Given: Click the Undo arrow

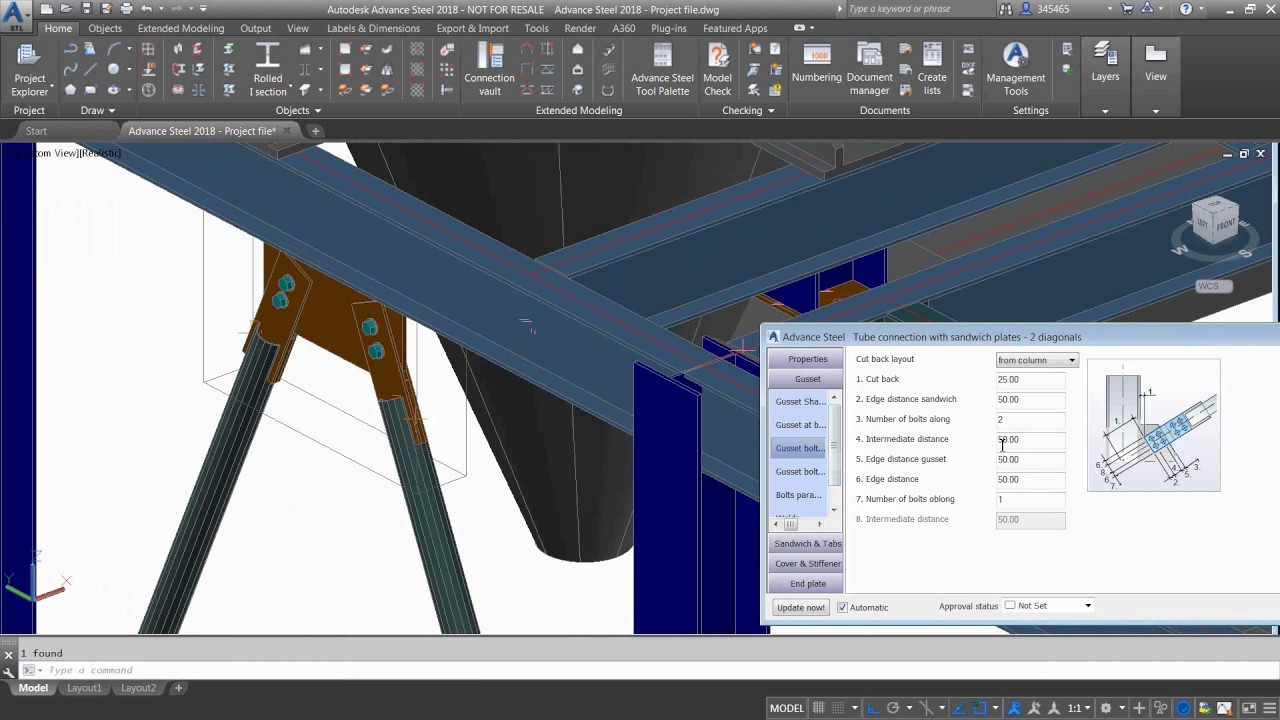Looking at the screenshot, I should point(146,9).
